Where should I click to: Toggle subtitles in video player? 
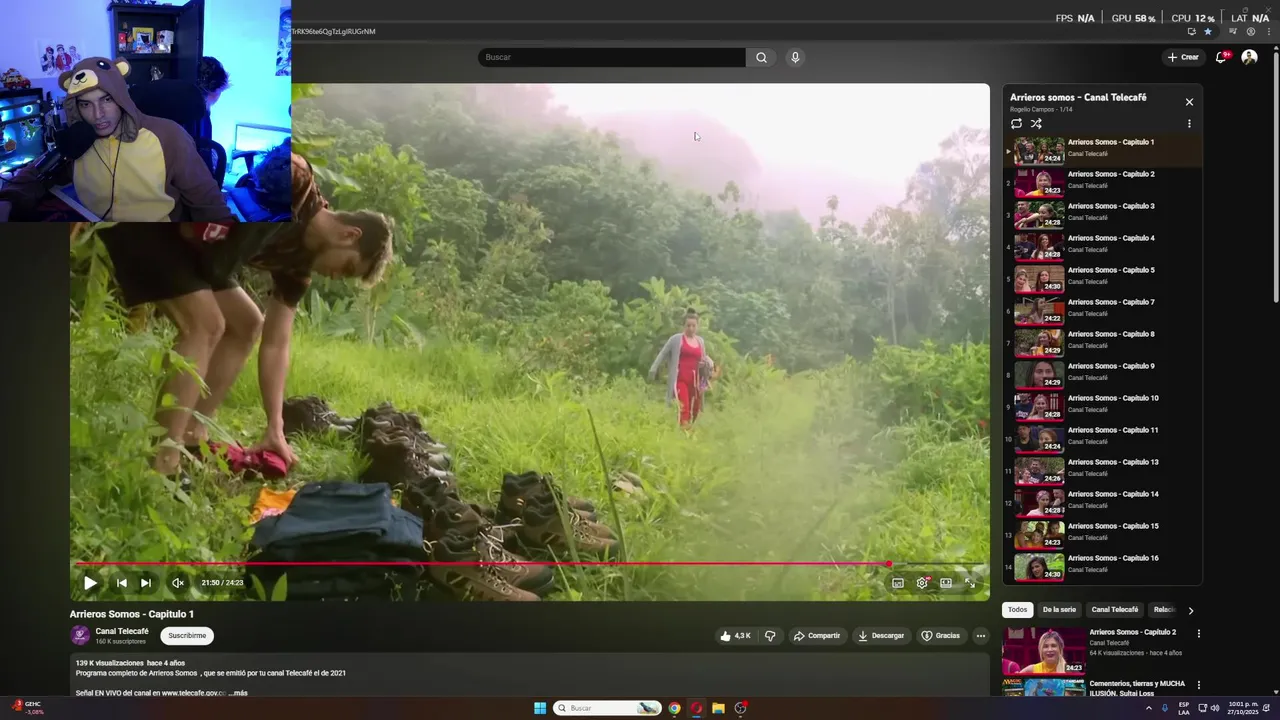(898, 583)
